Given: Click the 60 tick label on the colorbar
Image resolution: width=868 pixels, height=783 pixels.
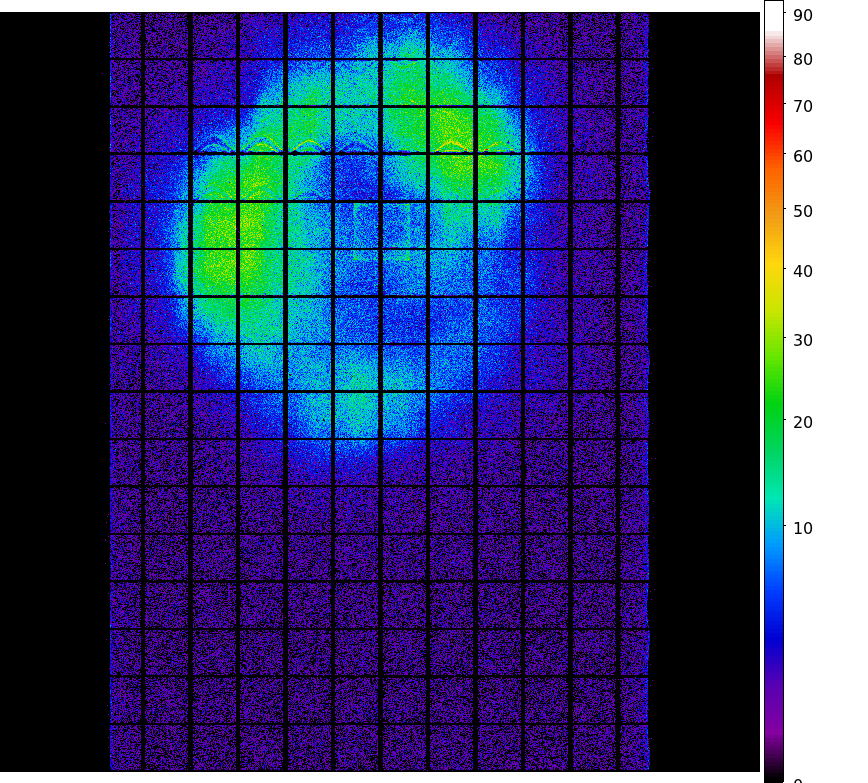Looking at the screenshot, I should [x=803, y=156].
